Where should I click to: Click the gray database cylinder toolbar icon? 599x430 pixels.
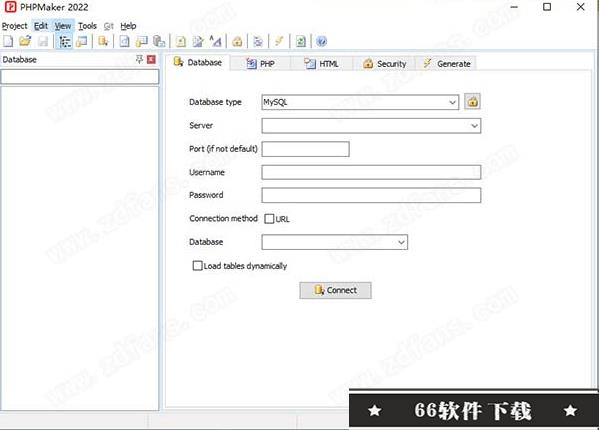click(x=159, y=41)
